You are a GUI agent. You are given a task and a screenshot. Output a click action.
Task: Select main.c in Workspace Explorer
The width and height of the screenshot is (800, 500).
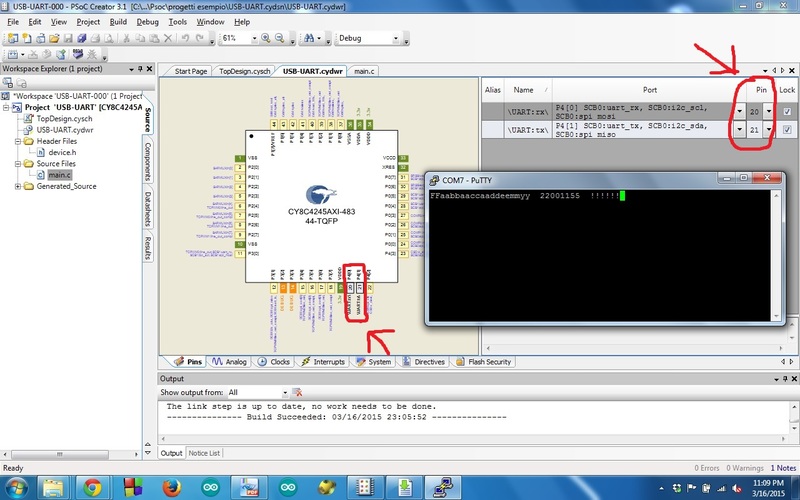pyautogui.click(x=59, y=175)
